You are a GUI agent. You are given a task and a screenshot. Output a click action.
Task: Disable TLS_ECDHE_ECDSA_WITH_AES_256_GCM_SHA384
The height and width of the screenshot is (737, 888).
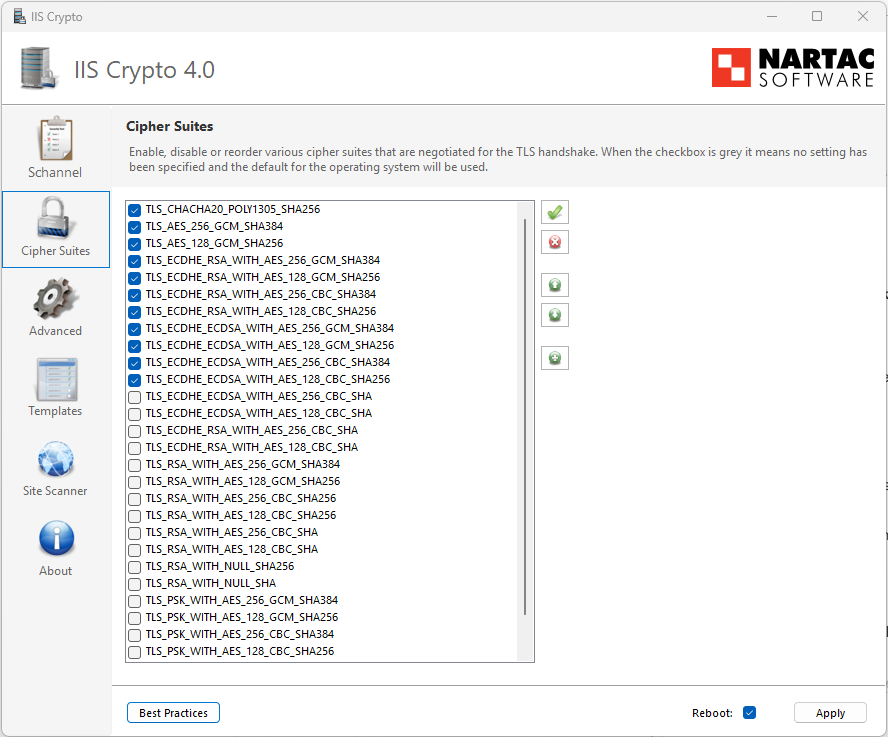point(134,329)
